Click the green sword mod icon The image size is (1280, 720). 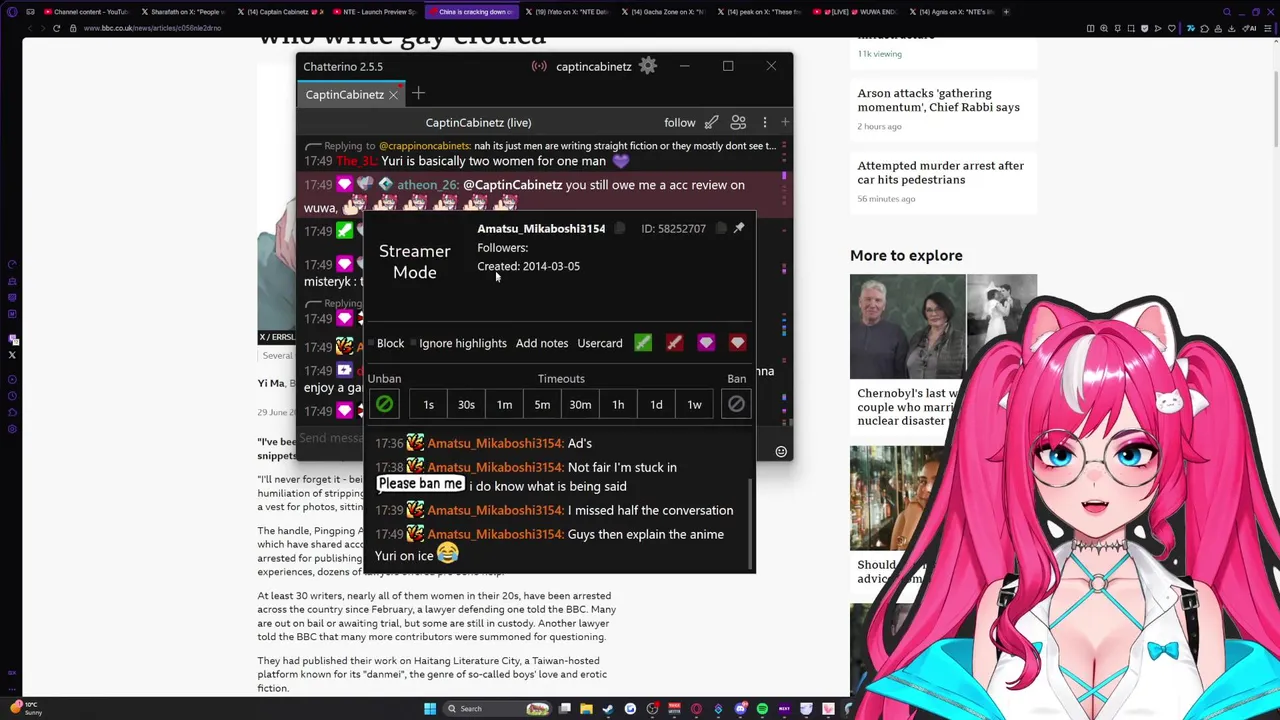pos(643,343)
